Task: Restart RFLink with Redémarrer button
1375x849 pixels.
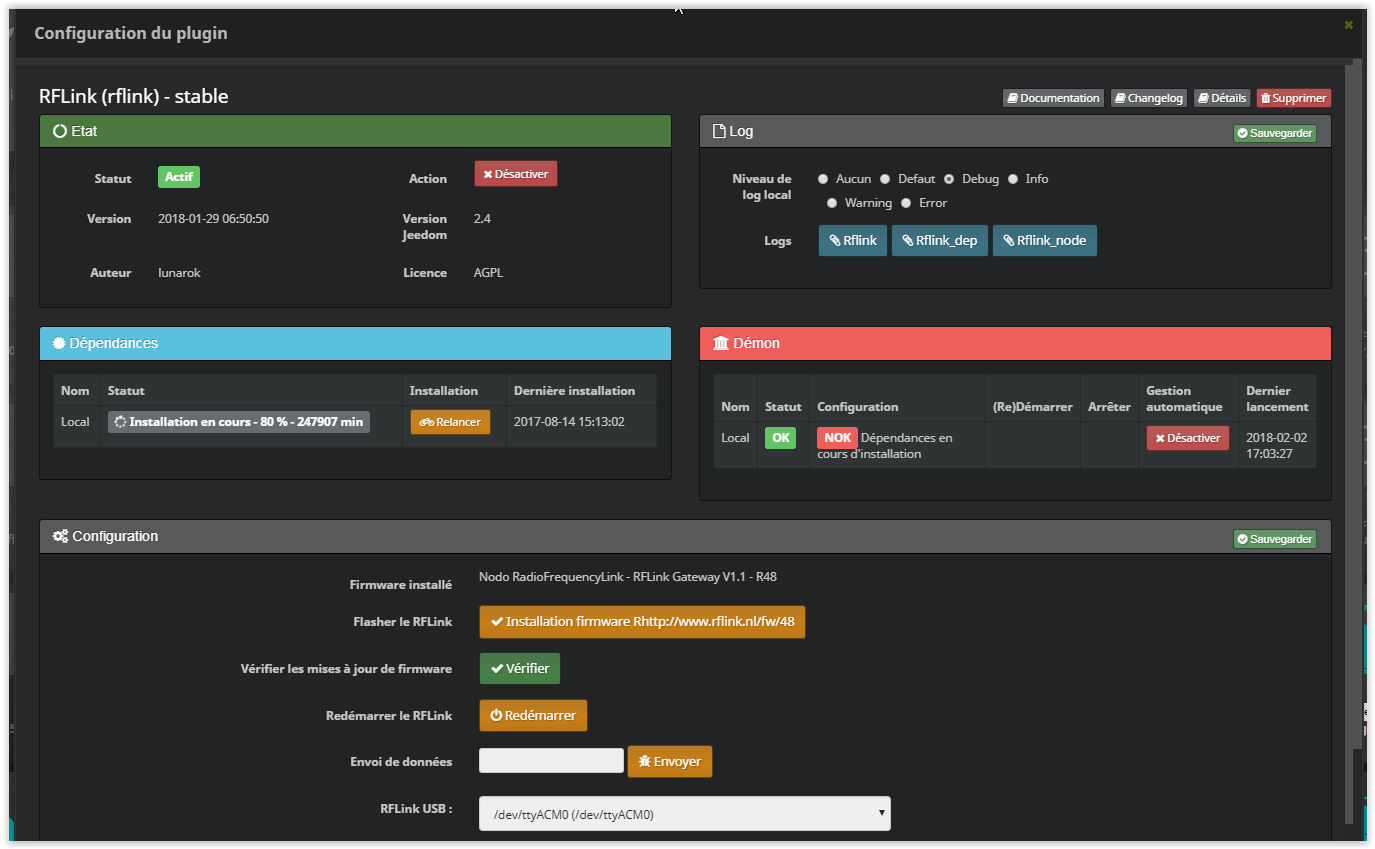Action: 533,716
